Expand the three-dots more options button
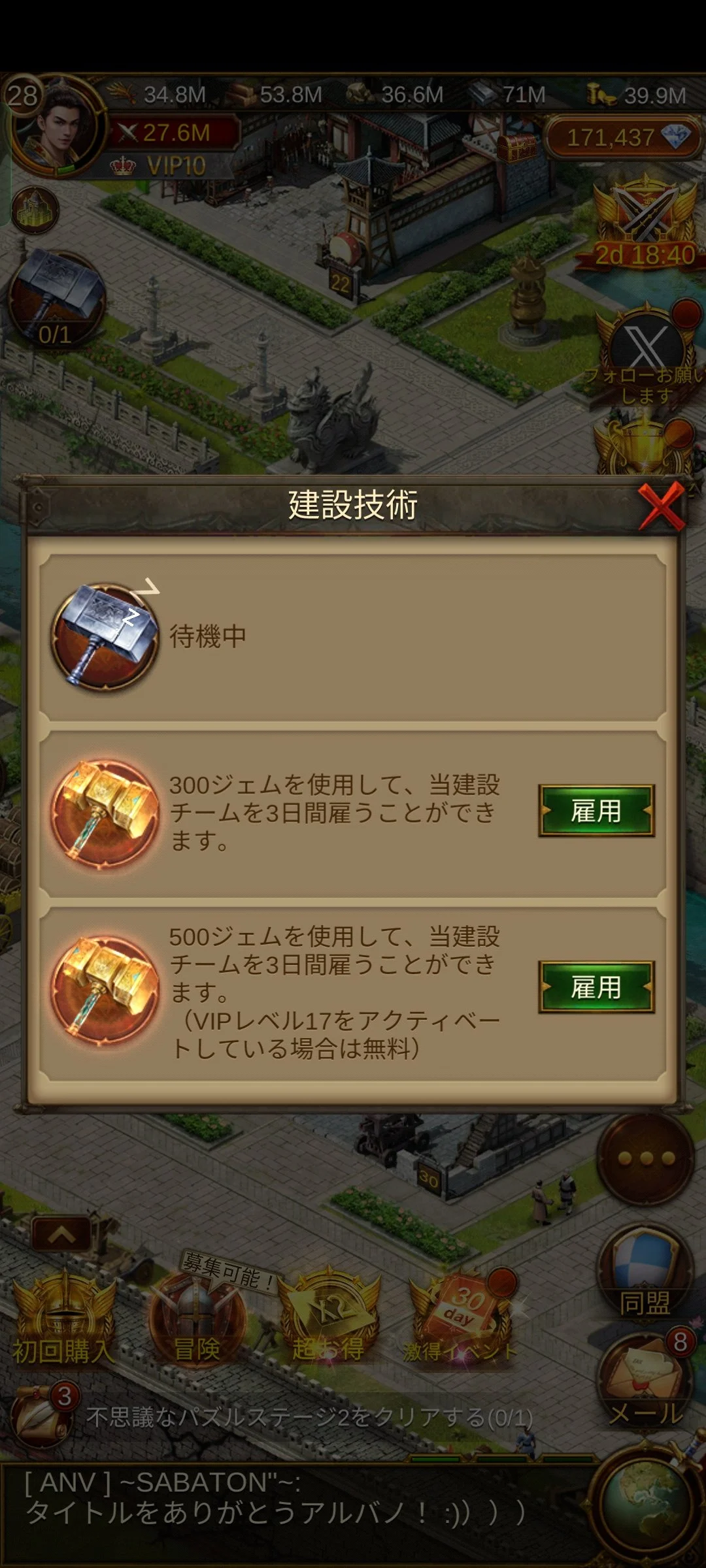706x1568 pixels. click(646, 1159)
